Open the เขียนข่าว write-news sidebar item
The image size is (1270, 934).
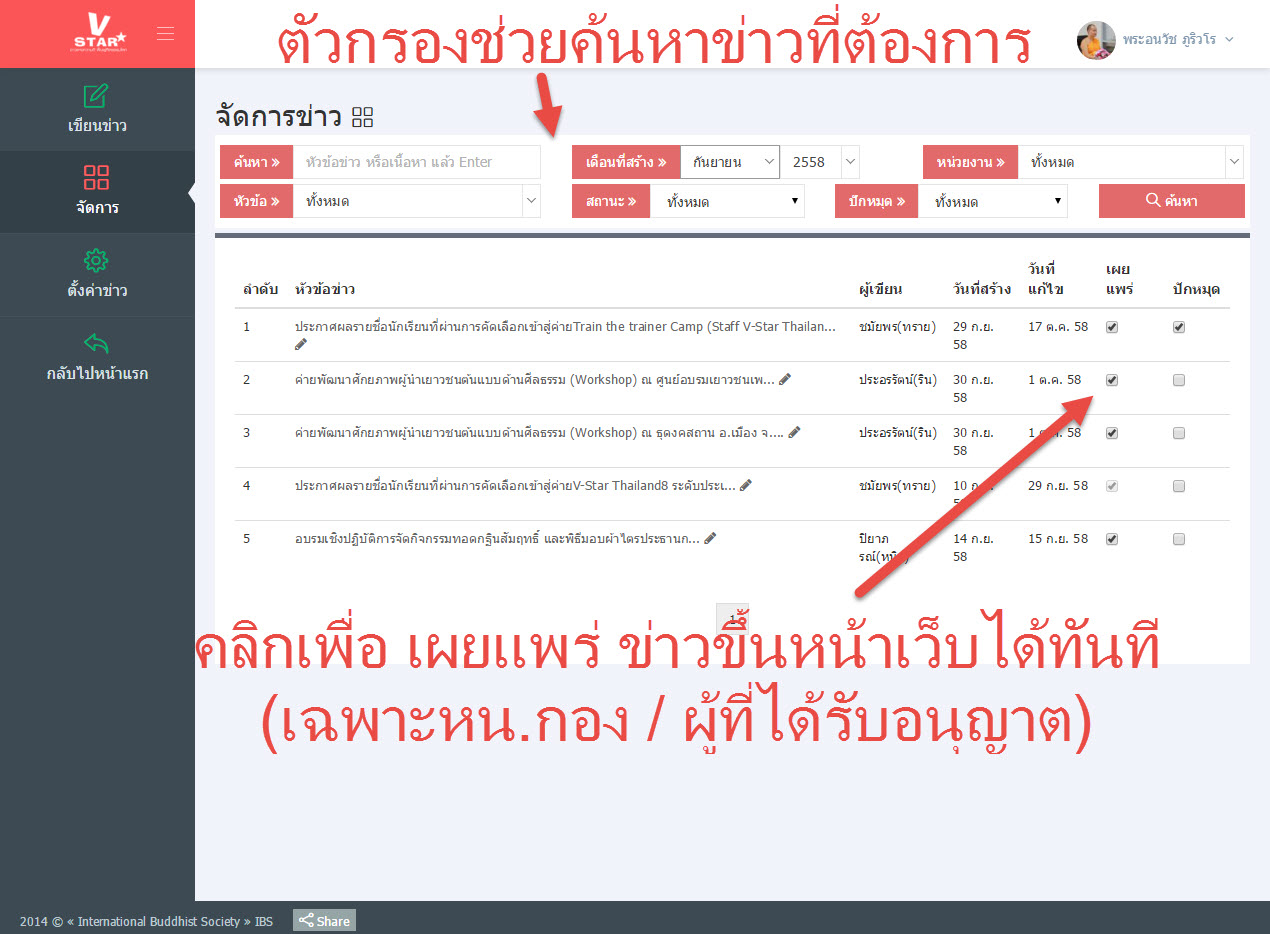(x=96, y=97)
